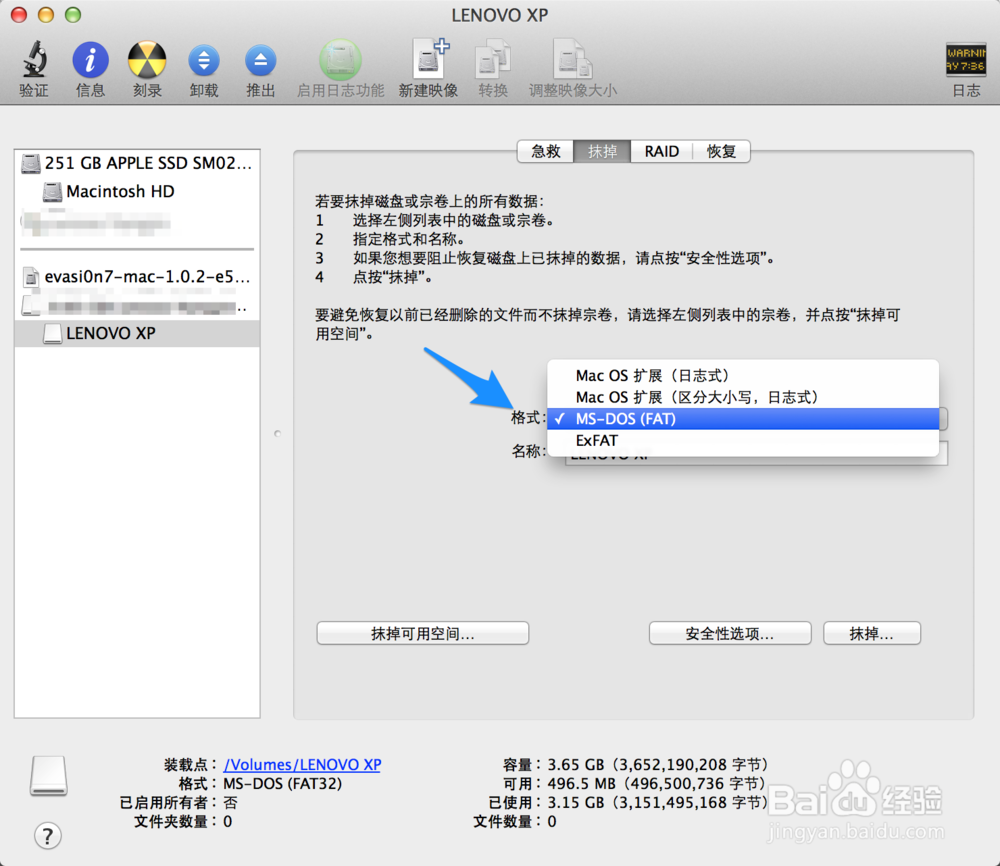Click the sidebar split divider handle
Screen dimensions: 1000x866
(x=277, y=434)
